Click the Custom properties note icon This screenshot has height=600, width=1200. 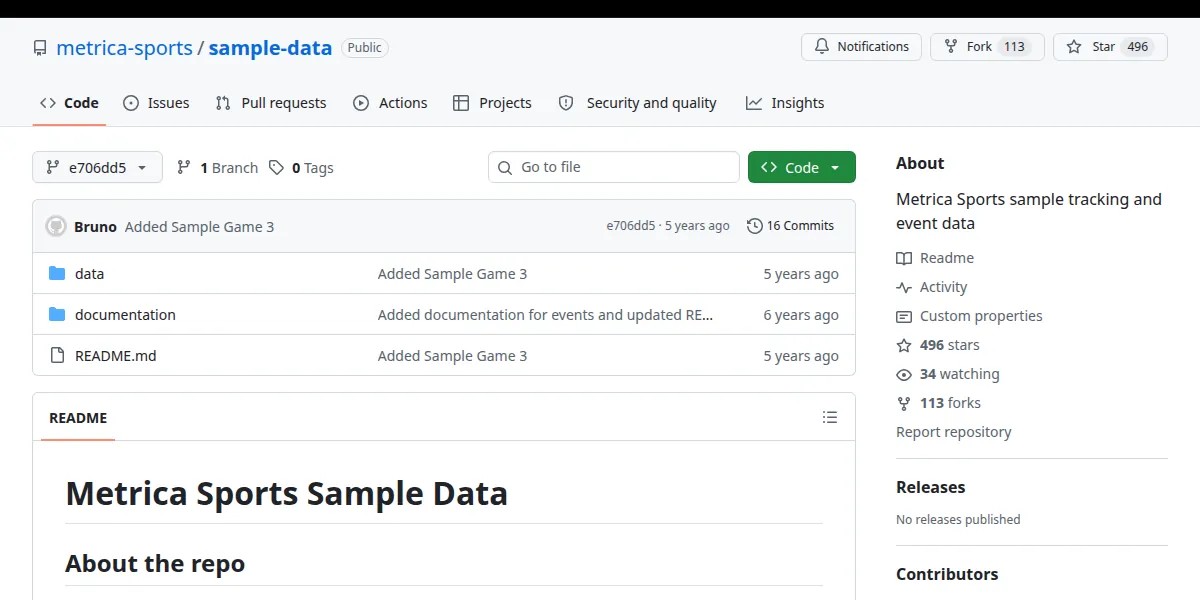904,316
